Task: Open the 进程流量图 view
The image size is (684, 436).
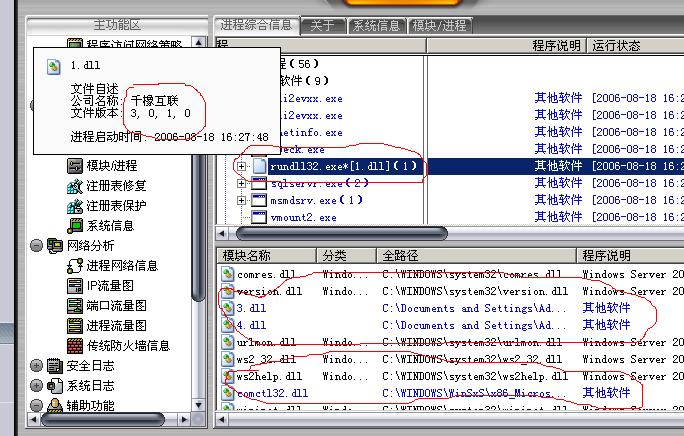Action: [x=116, y=326]
